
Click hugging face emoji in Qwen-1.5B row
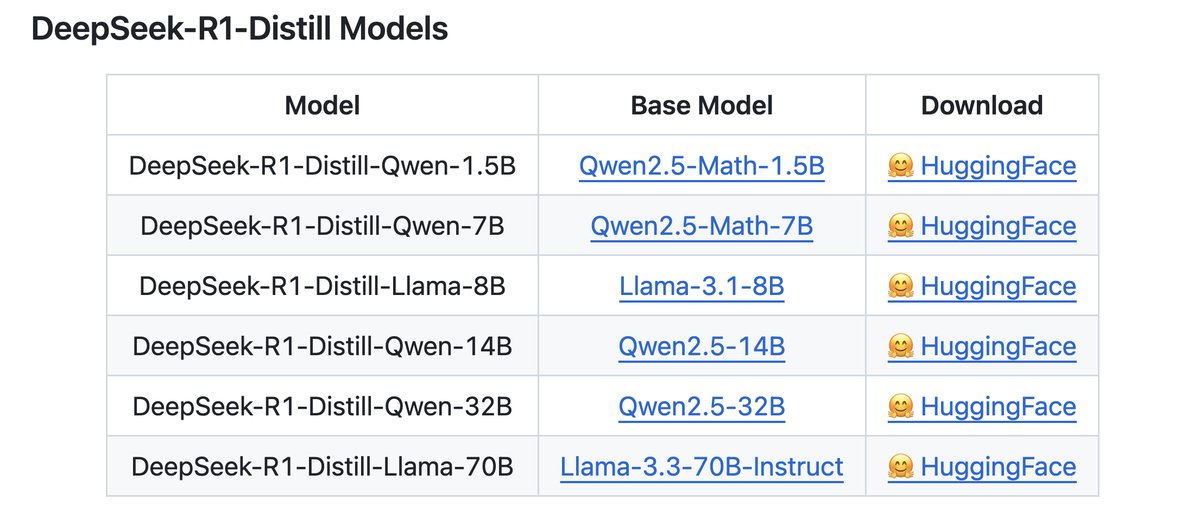[900, 166]
